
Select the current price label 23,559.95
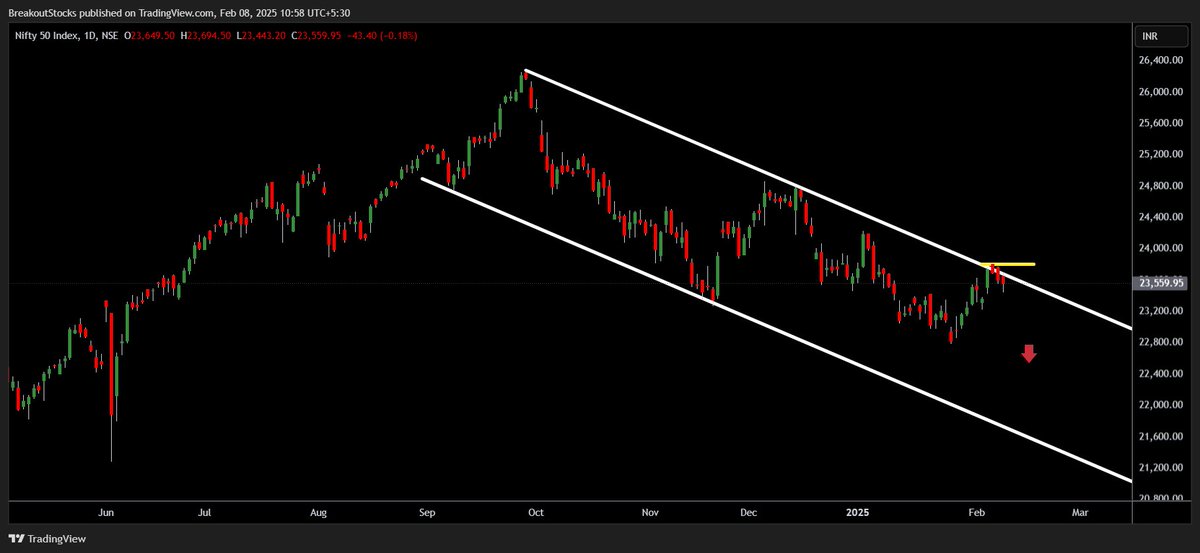tap(1163, 283)
